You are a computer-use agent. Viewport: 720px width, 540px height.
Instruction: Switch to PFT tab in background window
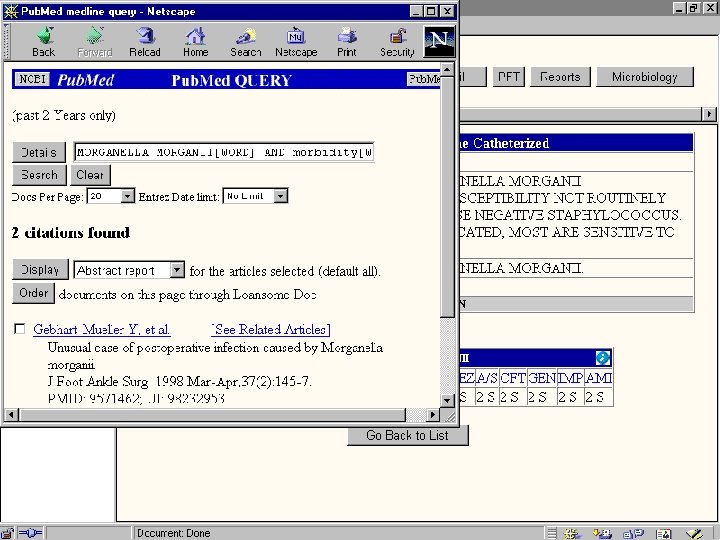[x=509, y=77]
